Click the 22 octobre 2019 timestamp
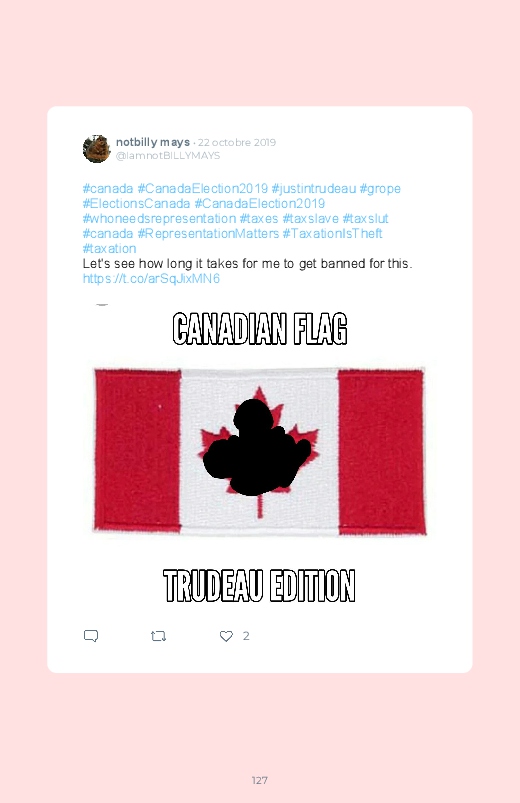The image size is (520, 803). coord(237,142)
